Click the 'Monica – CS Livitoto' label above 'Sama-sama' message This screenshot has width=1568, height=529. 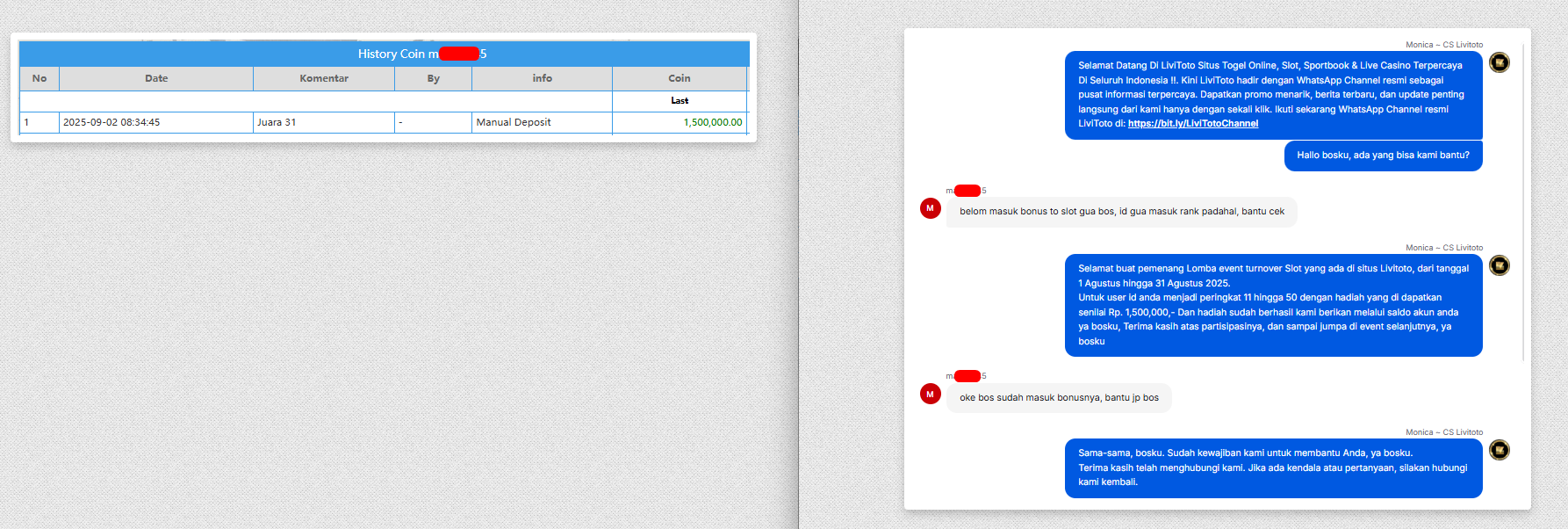pyautogui.click(x=1444, y=432)
